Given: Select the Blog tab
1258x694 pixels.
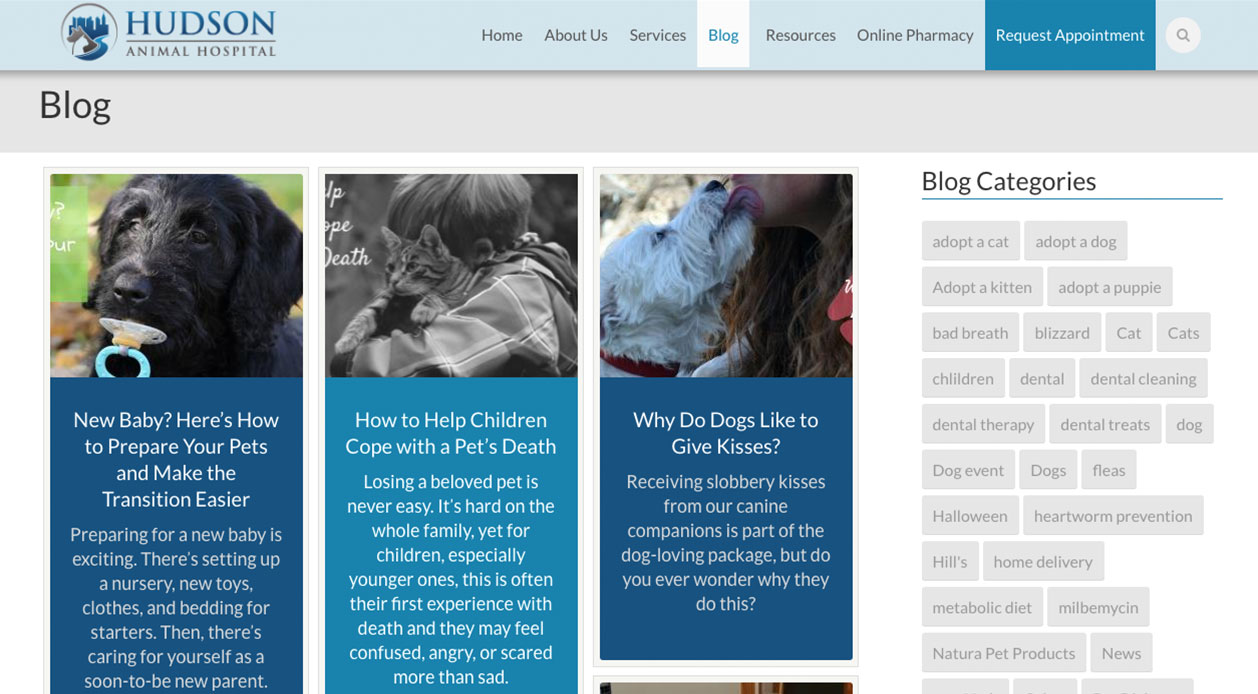Looking at the screenshot, I should 723,35.
